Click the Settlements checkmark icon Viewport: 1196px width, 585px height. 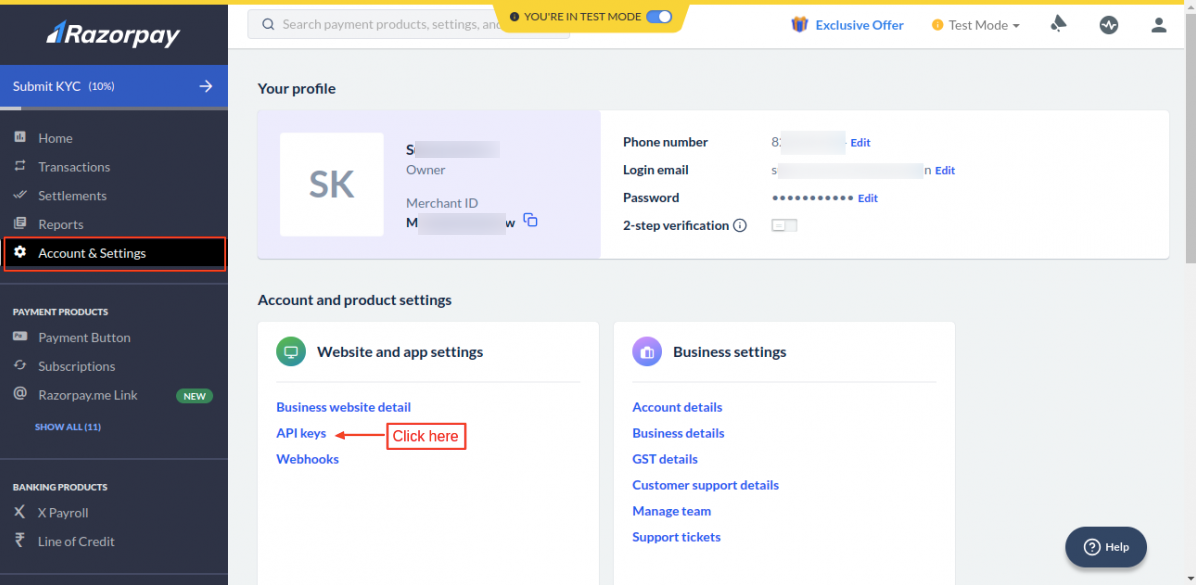(21, 195)
